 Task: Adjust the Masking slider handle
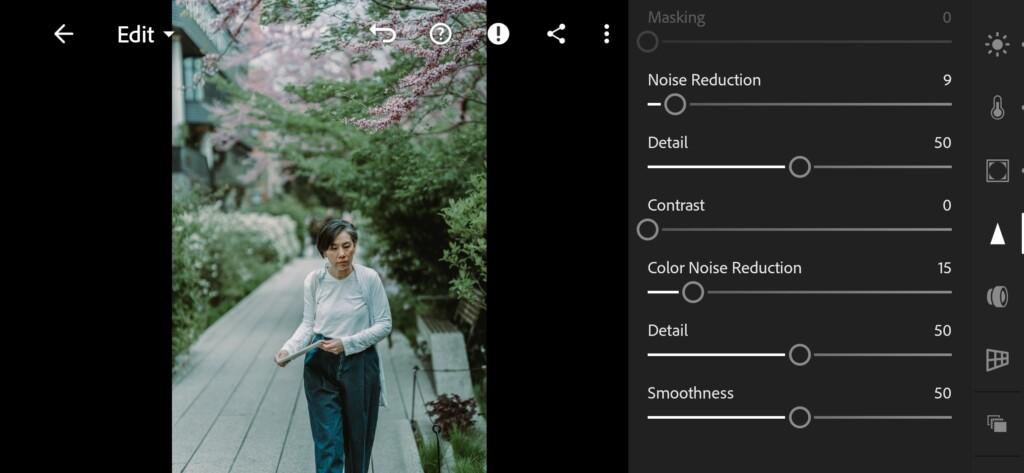pos(647,42)
